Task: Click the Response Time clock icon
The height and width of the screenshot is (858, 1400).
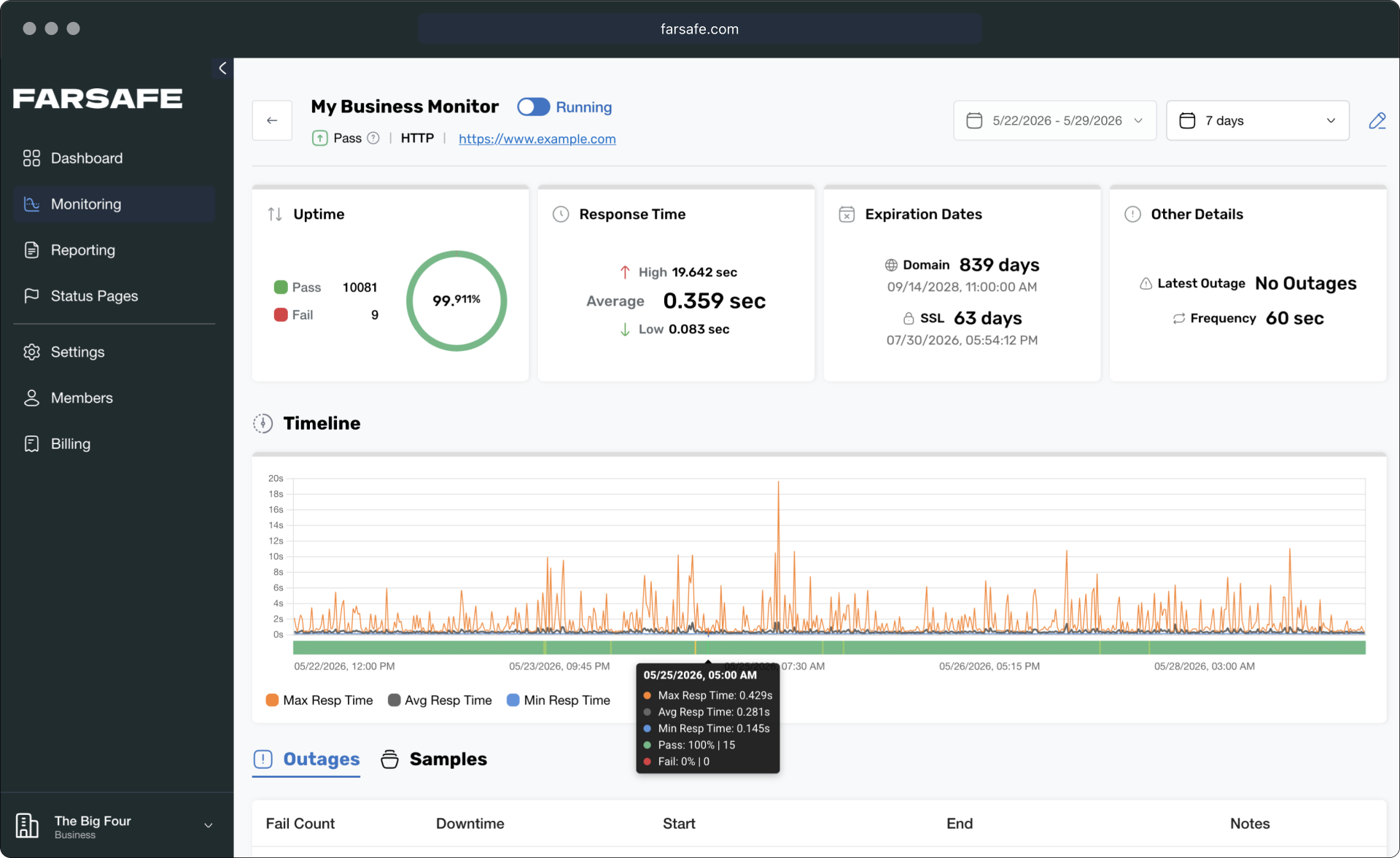Action: click(x=561, y=214)
